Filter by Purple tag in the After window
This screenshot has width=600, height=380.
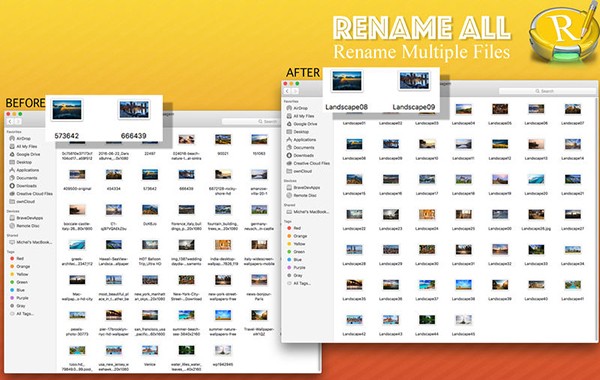click(296, 267)
